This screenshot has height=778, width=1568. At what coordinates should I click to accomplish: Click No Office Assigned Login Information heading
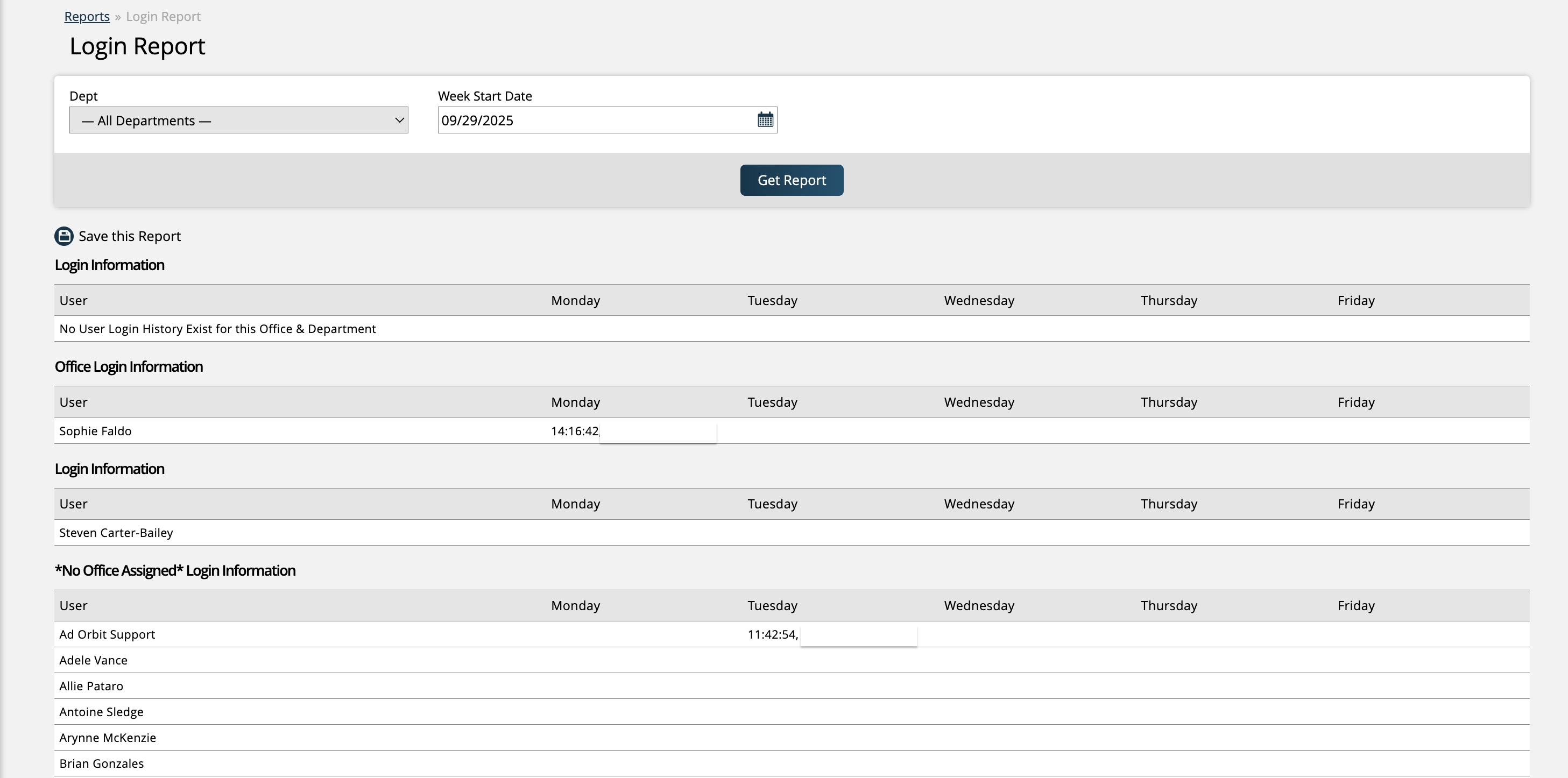[x=175, y=570]
